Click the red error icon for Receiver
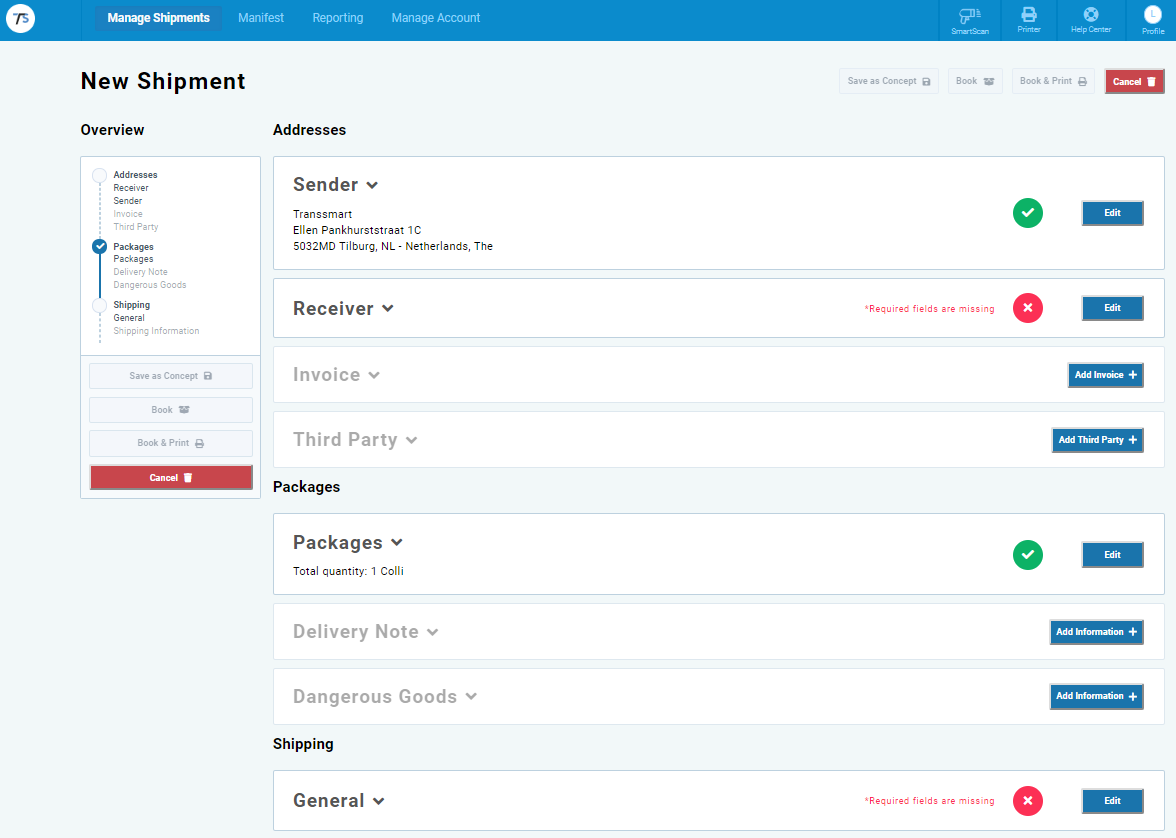 pos(1027,308)
